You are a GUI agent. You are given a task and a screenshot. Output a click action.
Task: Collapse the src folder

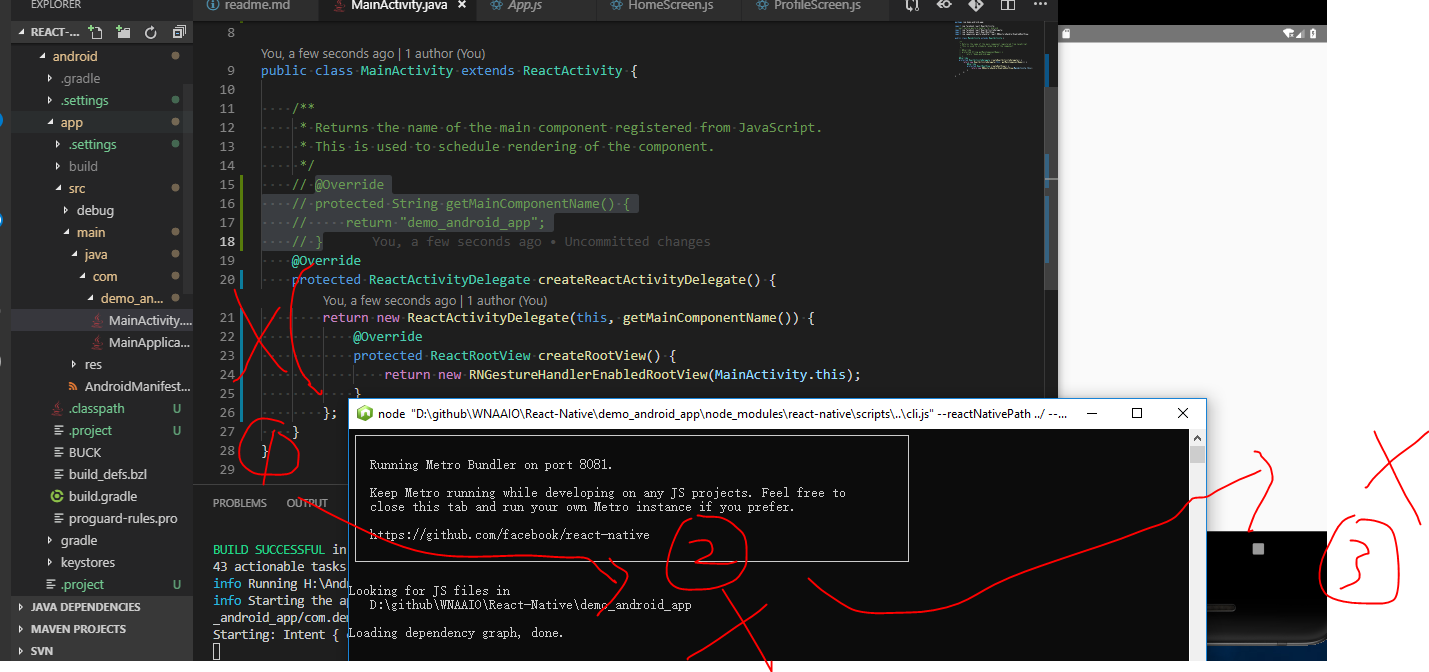click(x=58, y=188)
